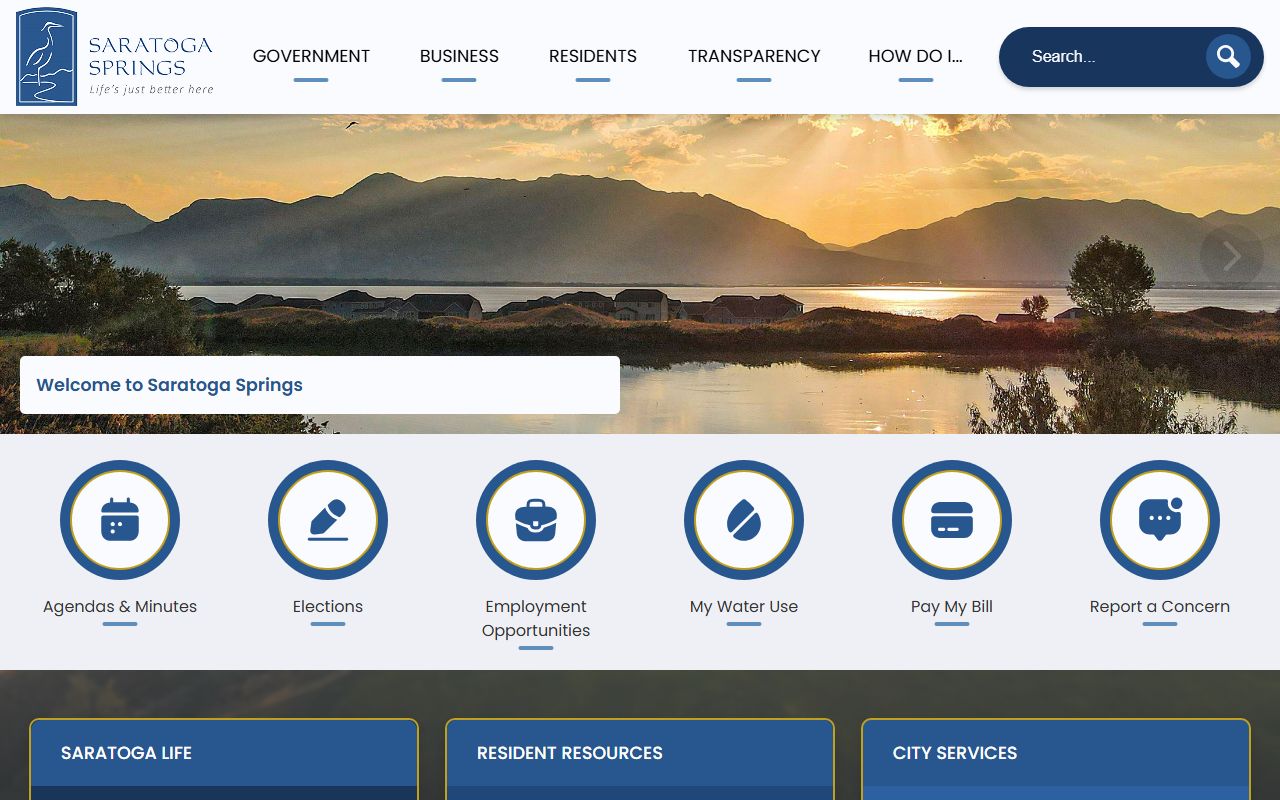Expand the Transparency navigation menu
The image size is (1280, 800).
click(x=754, y=57)
